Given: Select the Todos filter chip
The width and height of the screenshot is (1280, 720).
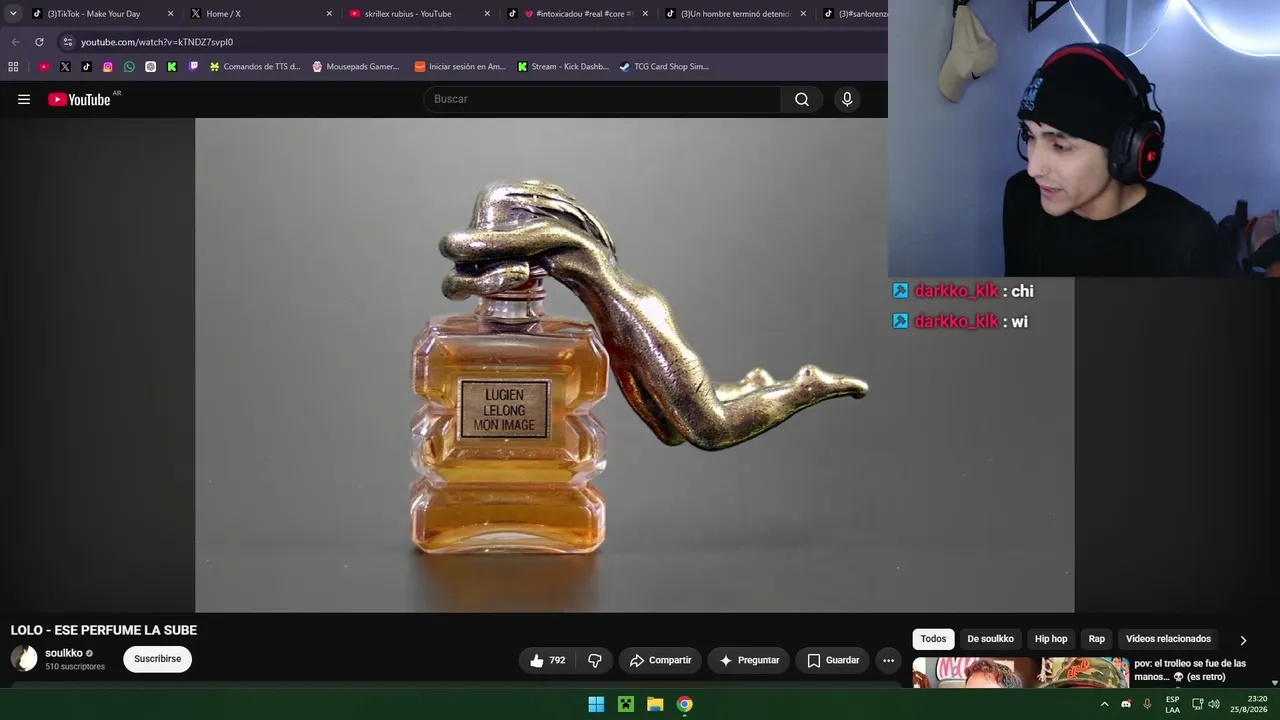Looking at the screenshot, I should (x=933, y=639).
